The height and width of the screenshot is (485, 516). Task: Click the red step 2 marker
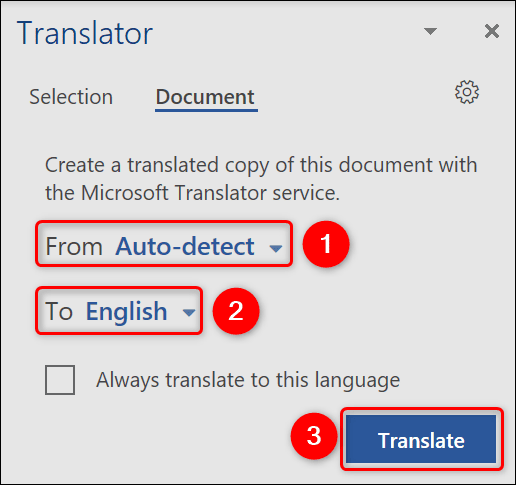236,311
